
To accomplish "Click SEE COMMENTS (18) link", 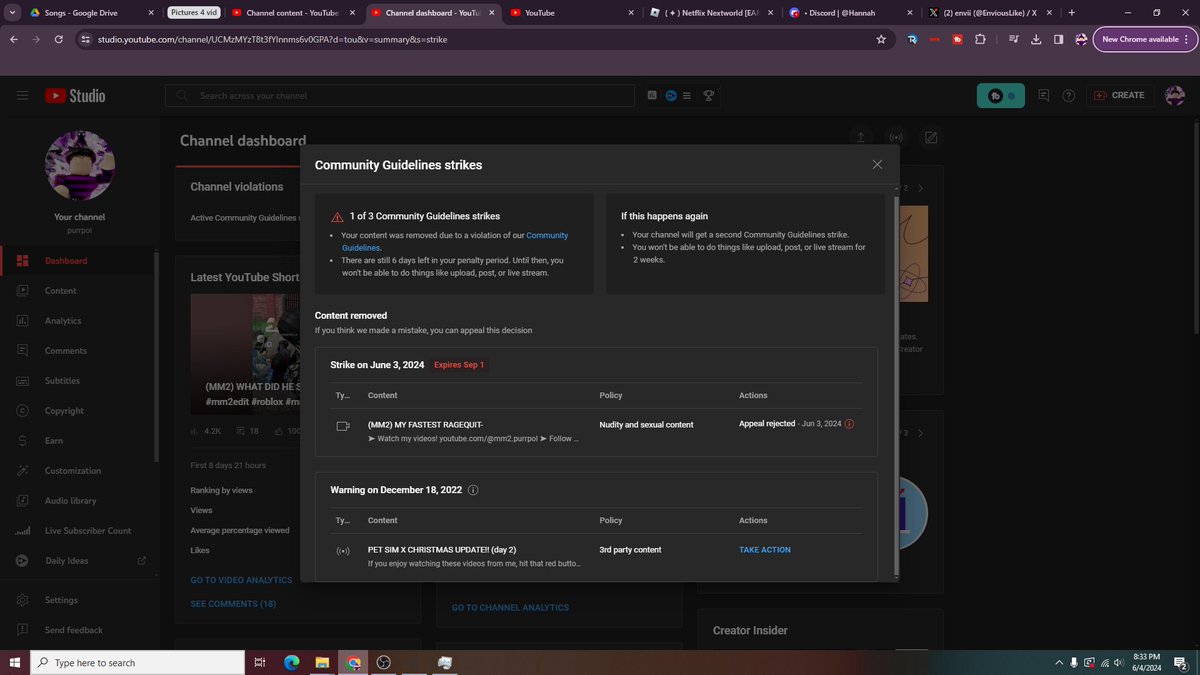I will click(233, 604).
